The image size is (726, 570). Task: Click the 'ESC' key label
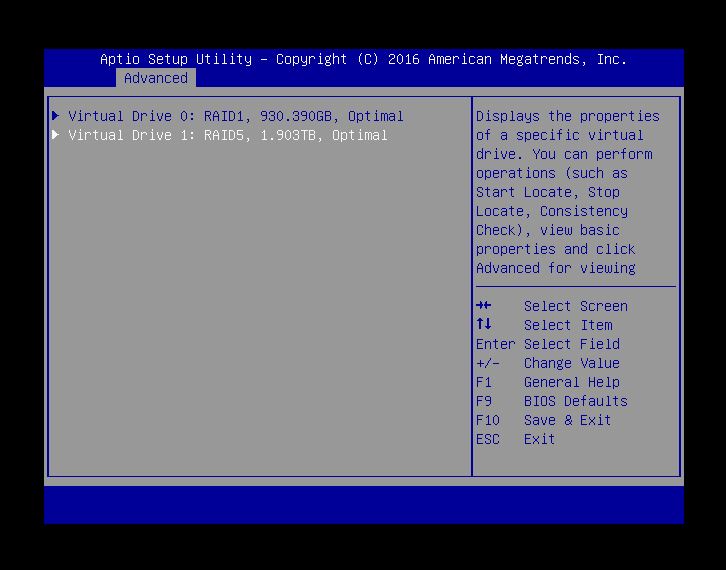[x=488, y=439]
